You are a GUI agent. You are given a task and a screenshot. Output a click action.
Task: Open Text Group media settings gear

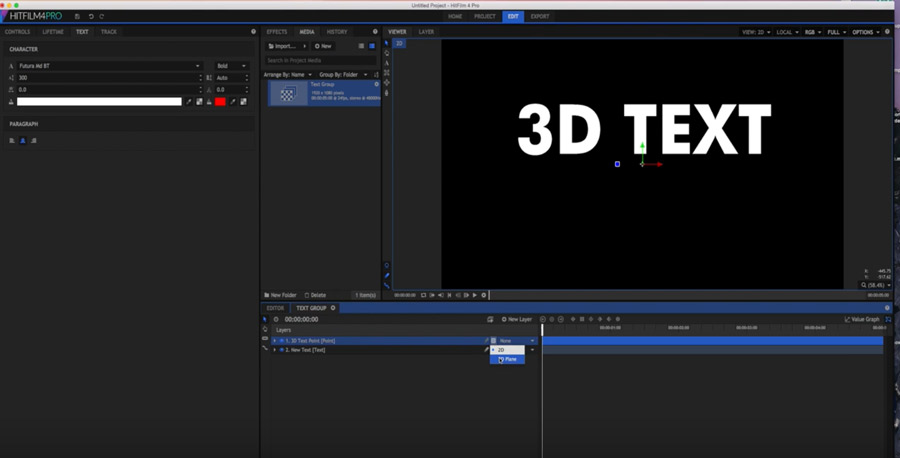[x=376, y=84]
